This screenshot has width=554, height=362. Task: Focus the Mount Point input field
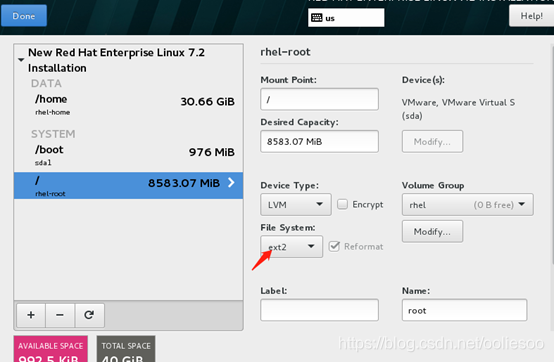point(319,99)
